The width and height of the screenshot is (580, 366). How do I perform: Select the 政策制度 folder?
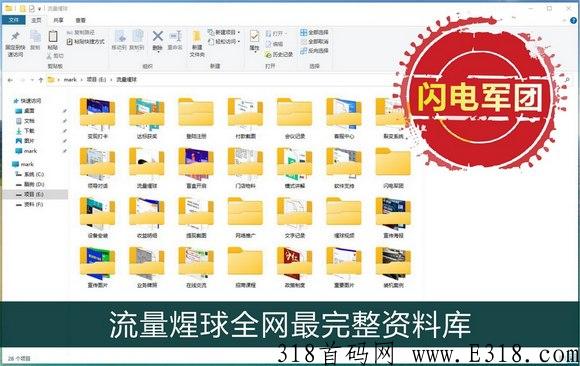point(294,267)
